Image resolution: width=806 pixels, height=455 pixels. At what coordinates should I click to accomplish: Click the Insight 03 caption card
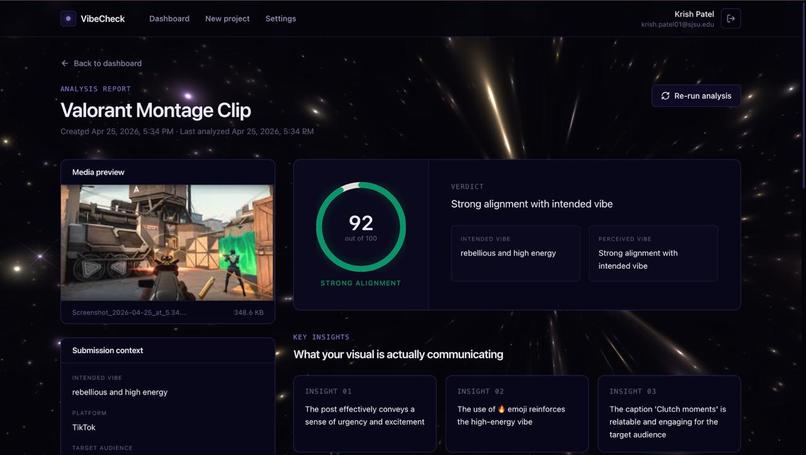(x=669, y=414)
